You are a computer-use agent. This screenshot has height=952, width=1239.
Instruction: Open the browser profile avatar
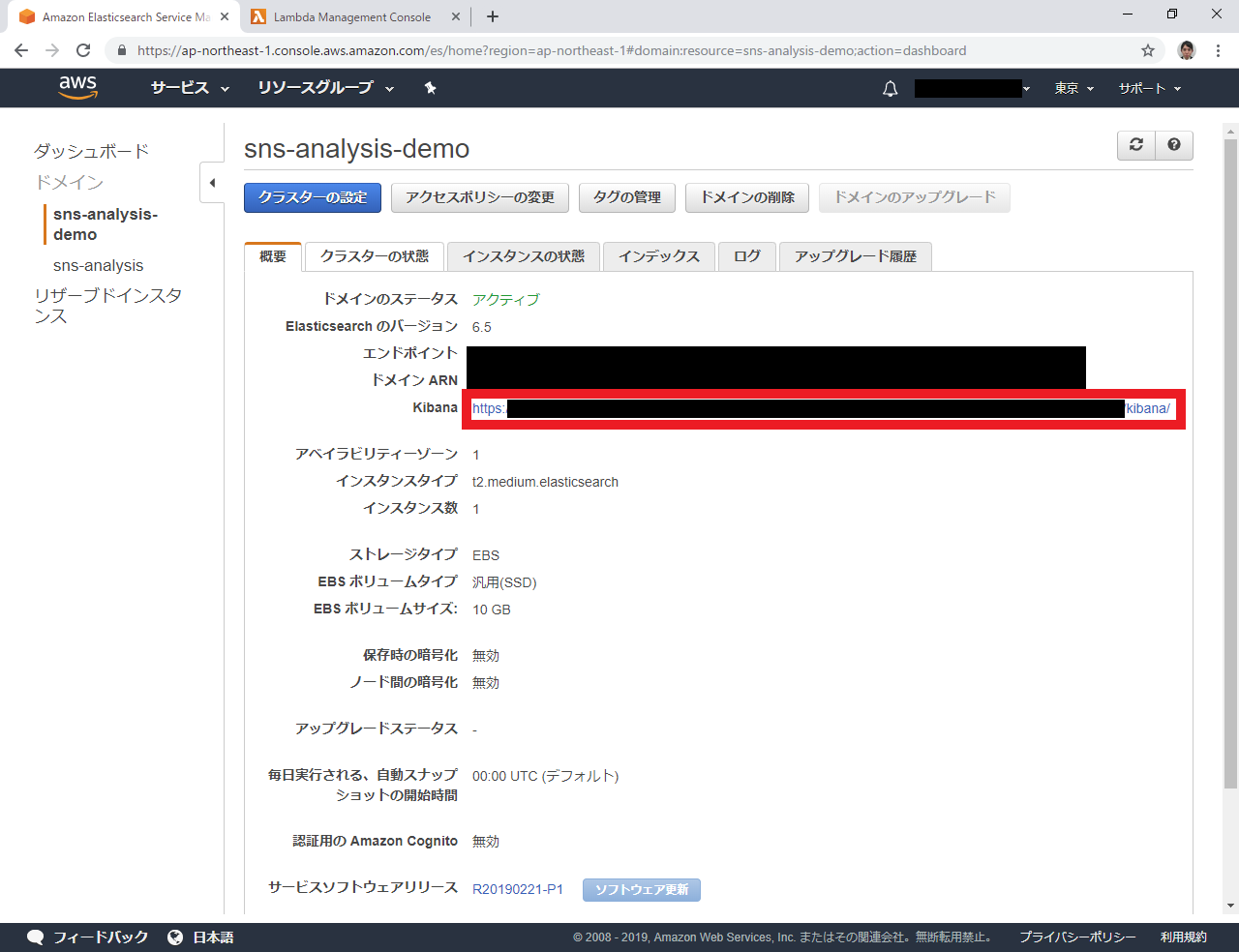point(1187,50)
